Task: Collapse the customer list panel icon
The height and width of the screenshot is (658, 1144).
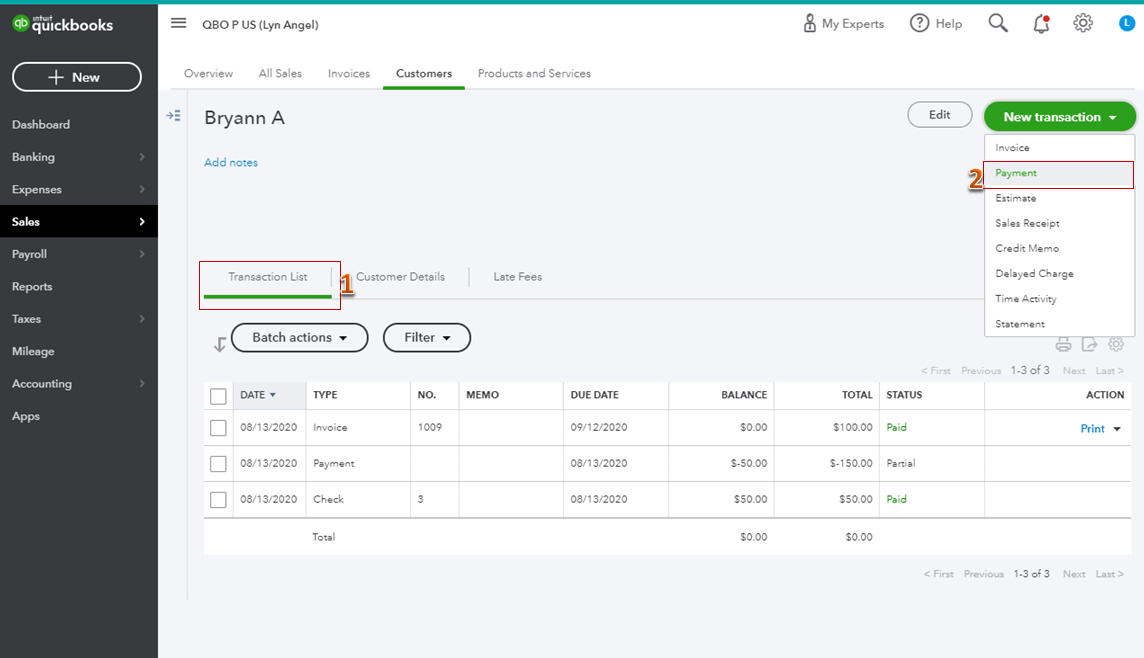Action: point(174,116)
